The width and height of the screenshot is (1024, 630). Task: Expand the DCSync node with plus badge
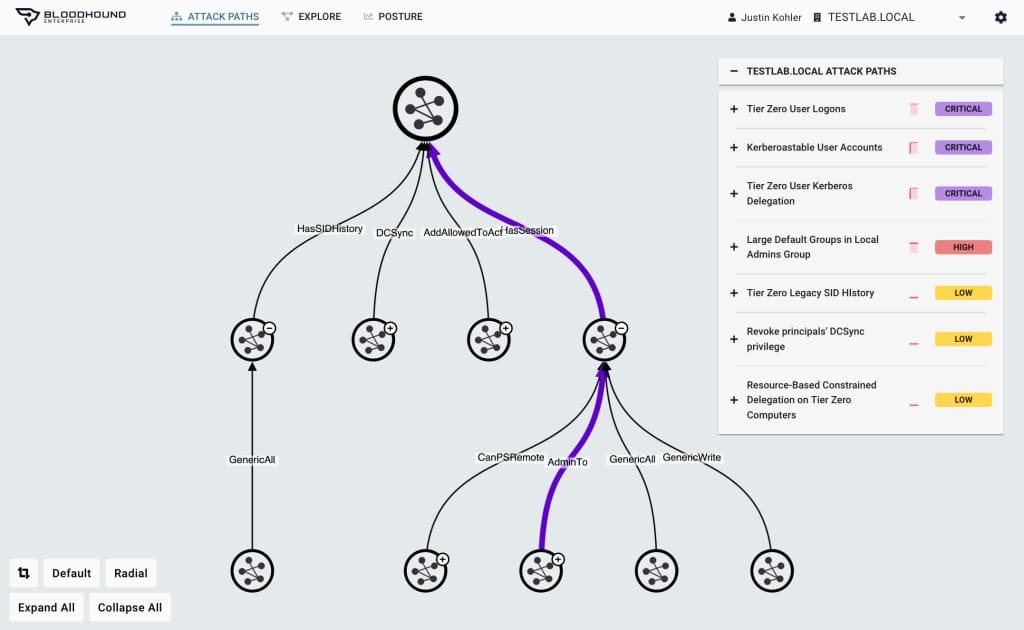(391, 328)
